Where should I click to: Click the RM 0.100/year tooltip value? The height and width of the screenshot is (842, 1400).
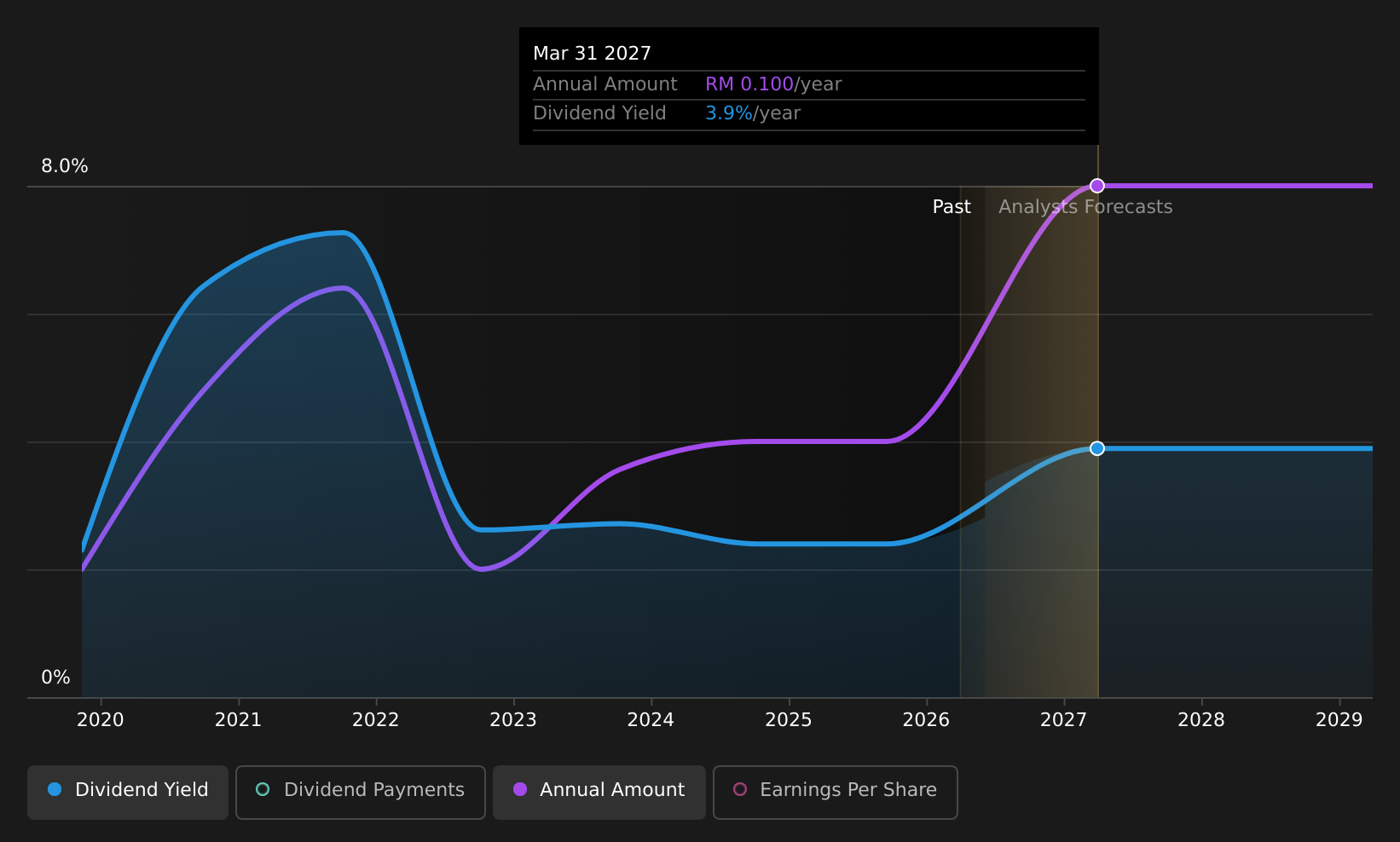[773, 84]
